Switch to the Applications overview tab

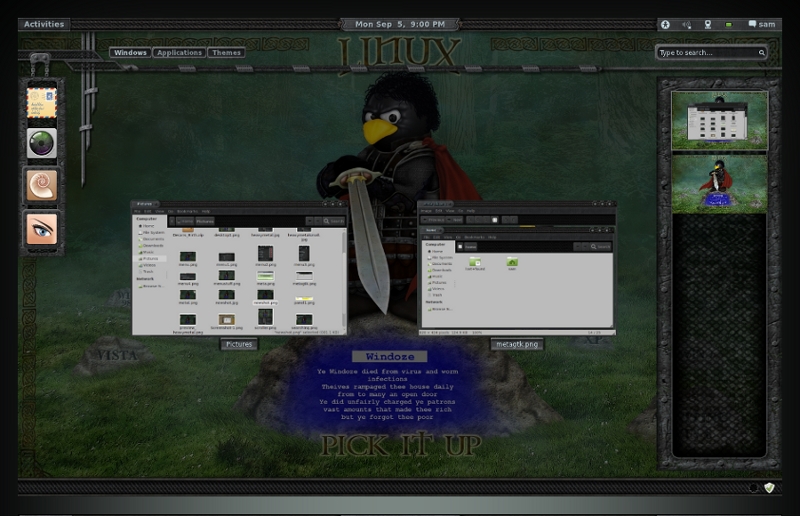[x=179, y=53]
